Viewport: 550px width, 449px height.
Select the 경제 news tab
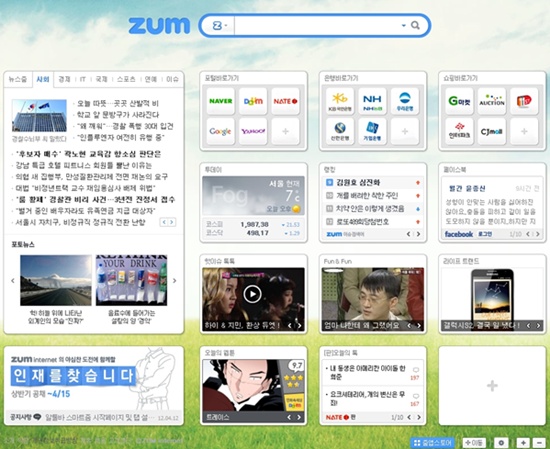[x=64, y=79]
